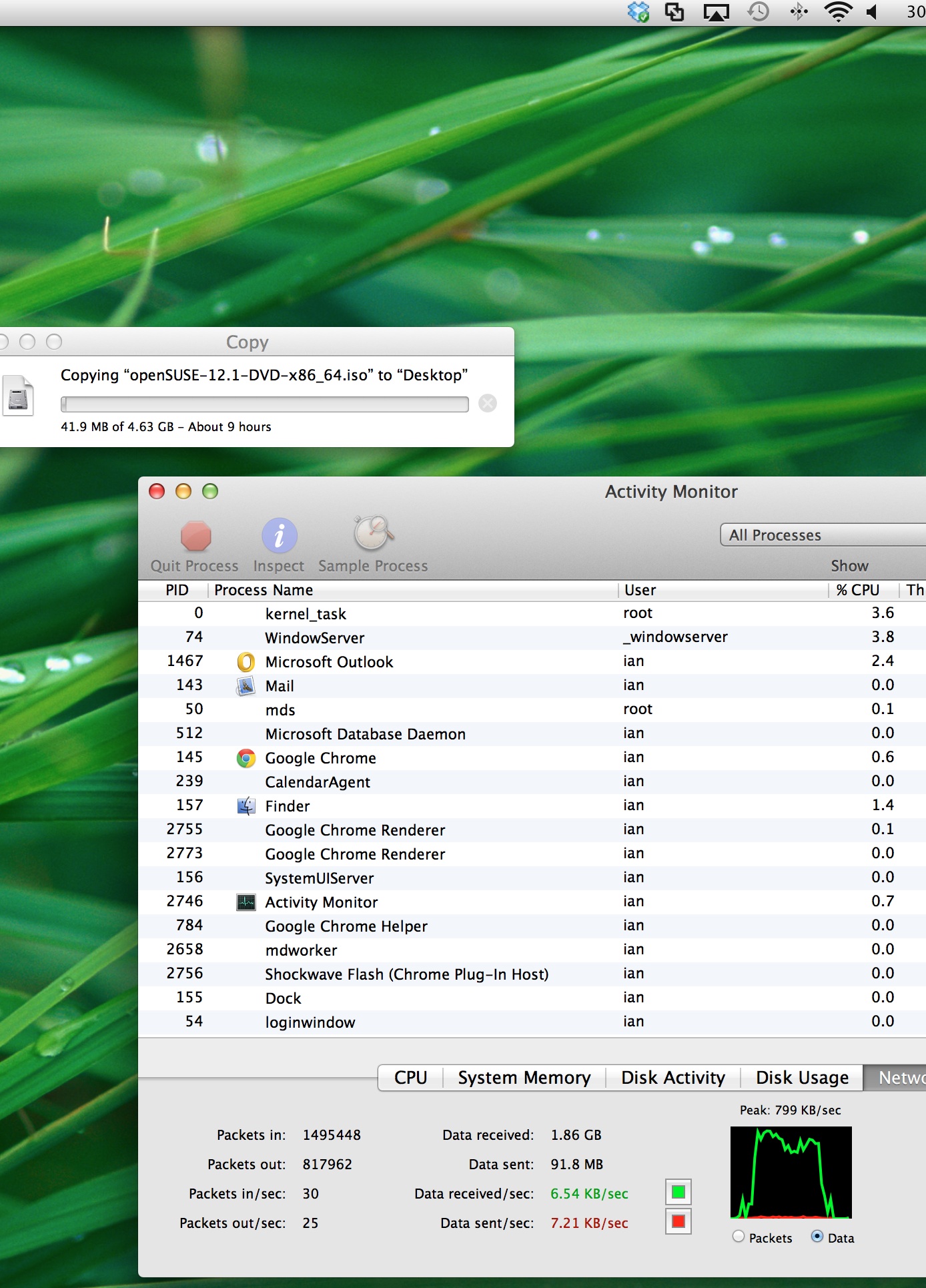Switch to the Disk Usage tab

[x=802, y=1078]
